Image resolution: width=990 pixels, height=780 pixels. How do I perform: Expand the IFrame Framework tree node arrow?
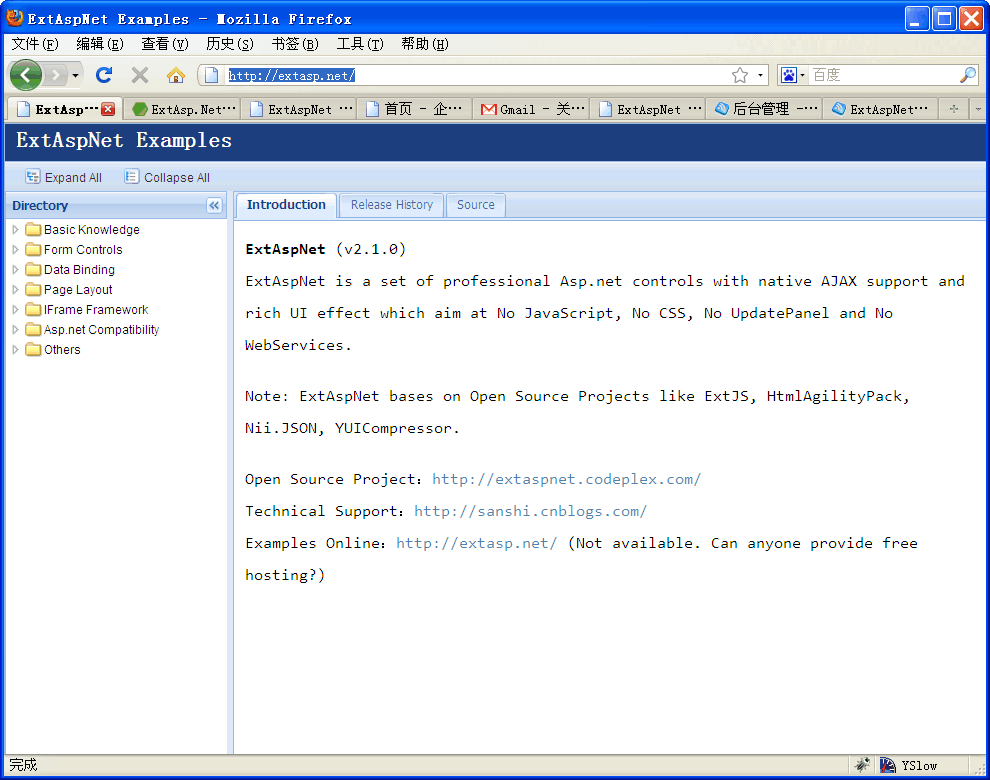click(x=16, y=309)
